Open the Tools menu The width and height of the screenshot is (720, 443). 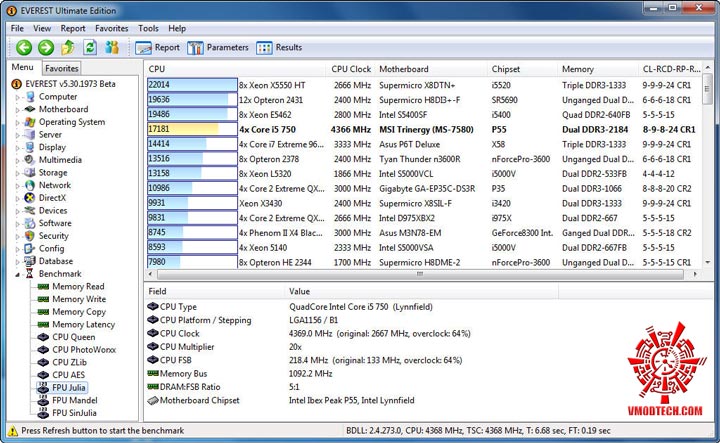[148, 28]
